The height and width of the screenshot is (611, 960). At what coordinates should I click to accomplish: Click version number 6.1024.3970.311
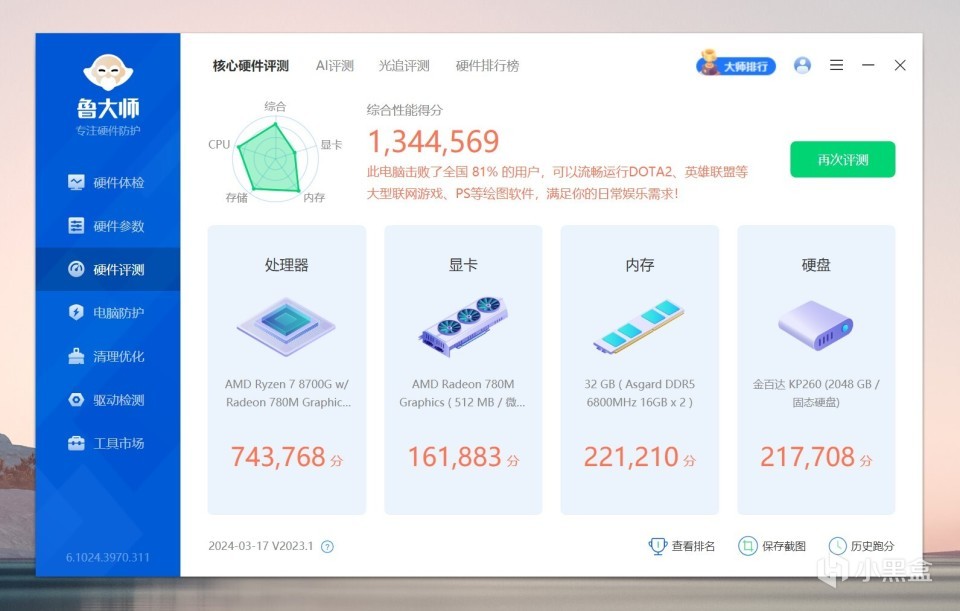coord(108,558)
